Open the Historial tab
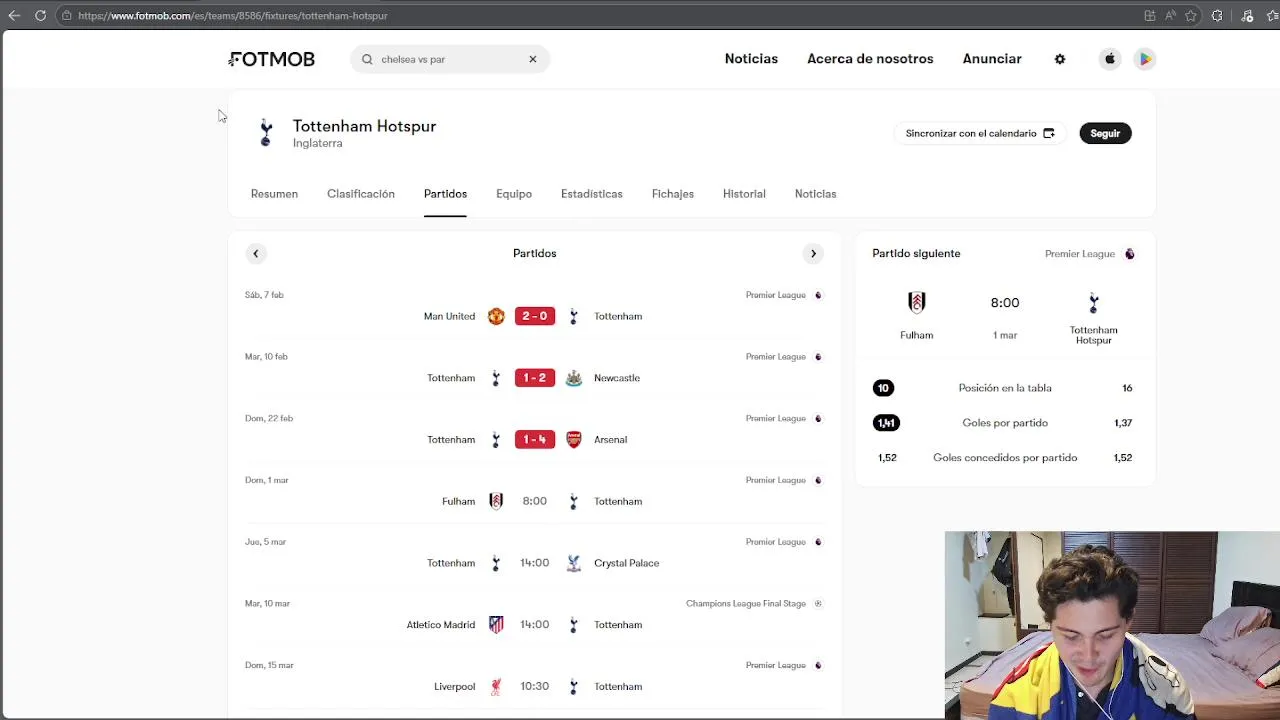 point(744,194)
